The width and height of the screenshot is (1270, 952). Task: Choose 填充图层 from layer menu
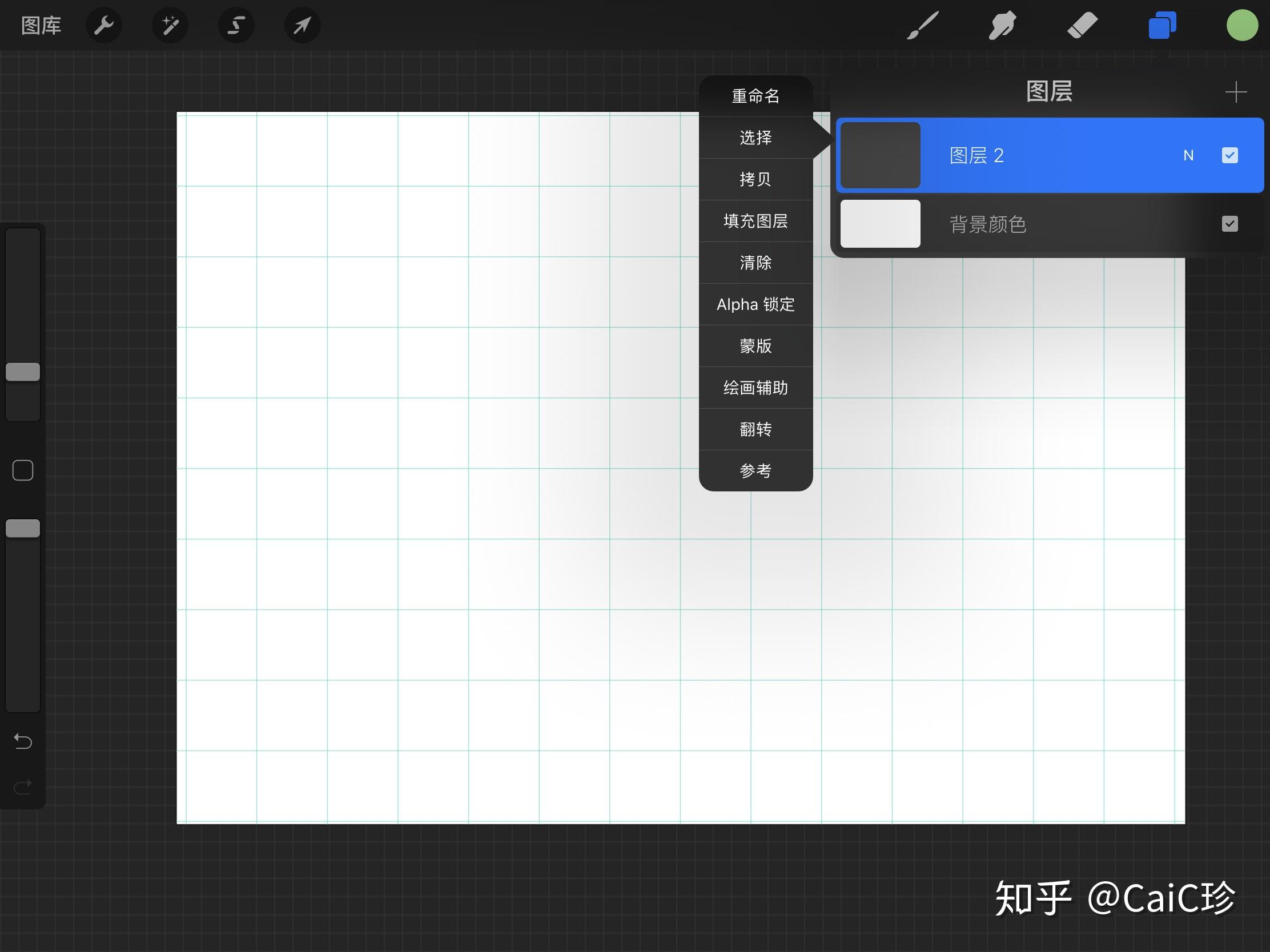[755, 221]
